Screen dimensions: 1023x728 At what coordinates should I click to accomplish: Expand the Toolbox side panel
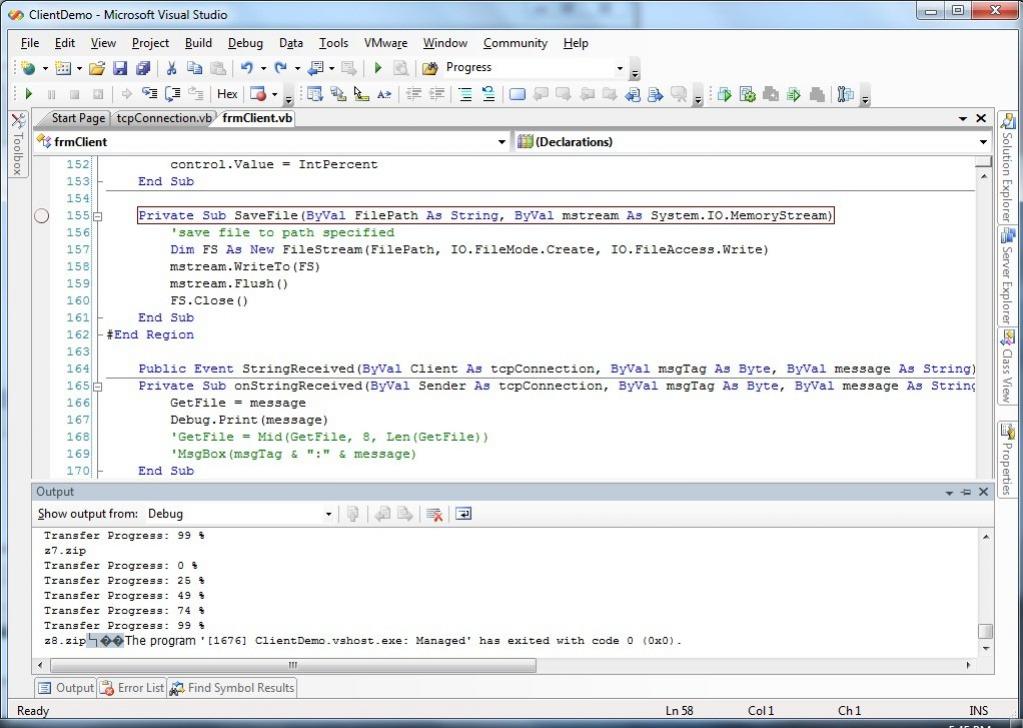[x=18, y=144]
